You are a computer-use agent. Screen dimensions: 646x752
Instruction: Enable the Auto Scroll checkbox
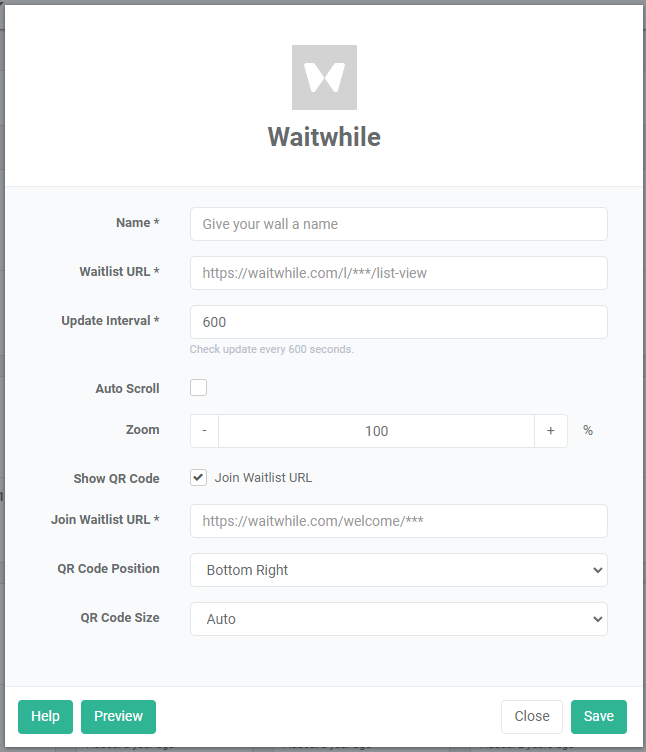click(x=199, y=388)
